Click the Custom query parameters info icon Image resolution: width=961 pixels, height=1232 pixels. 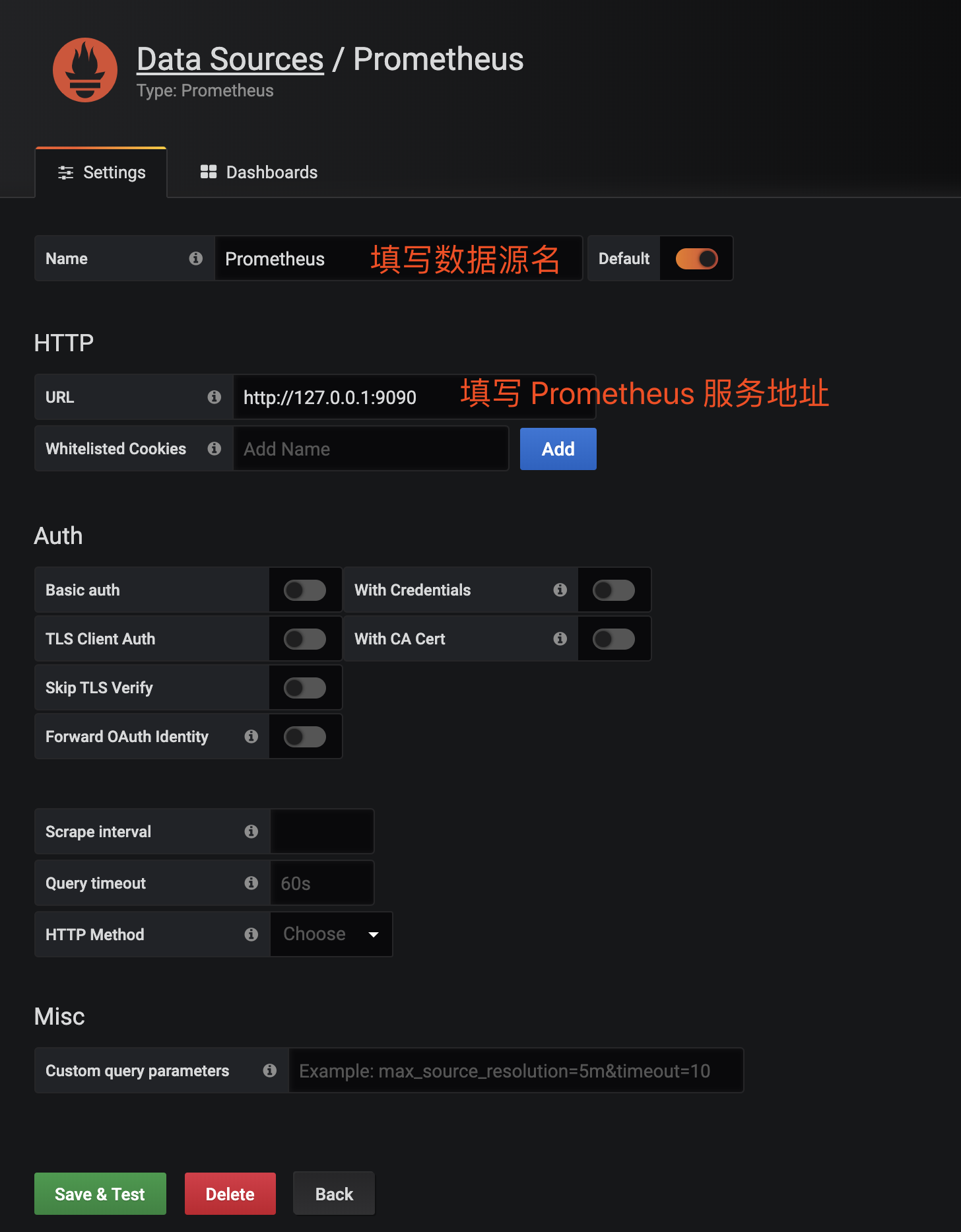(269, 1070)
